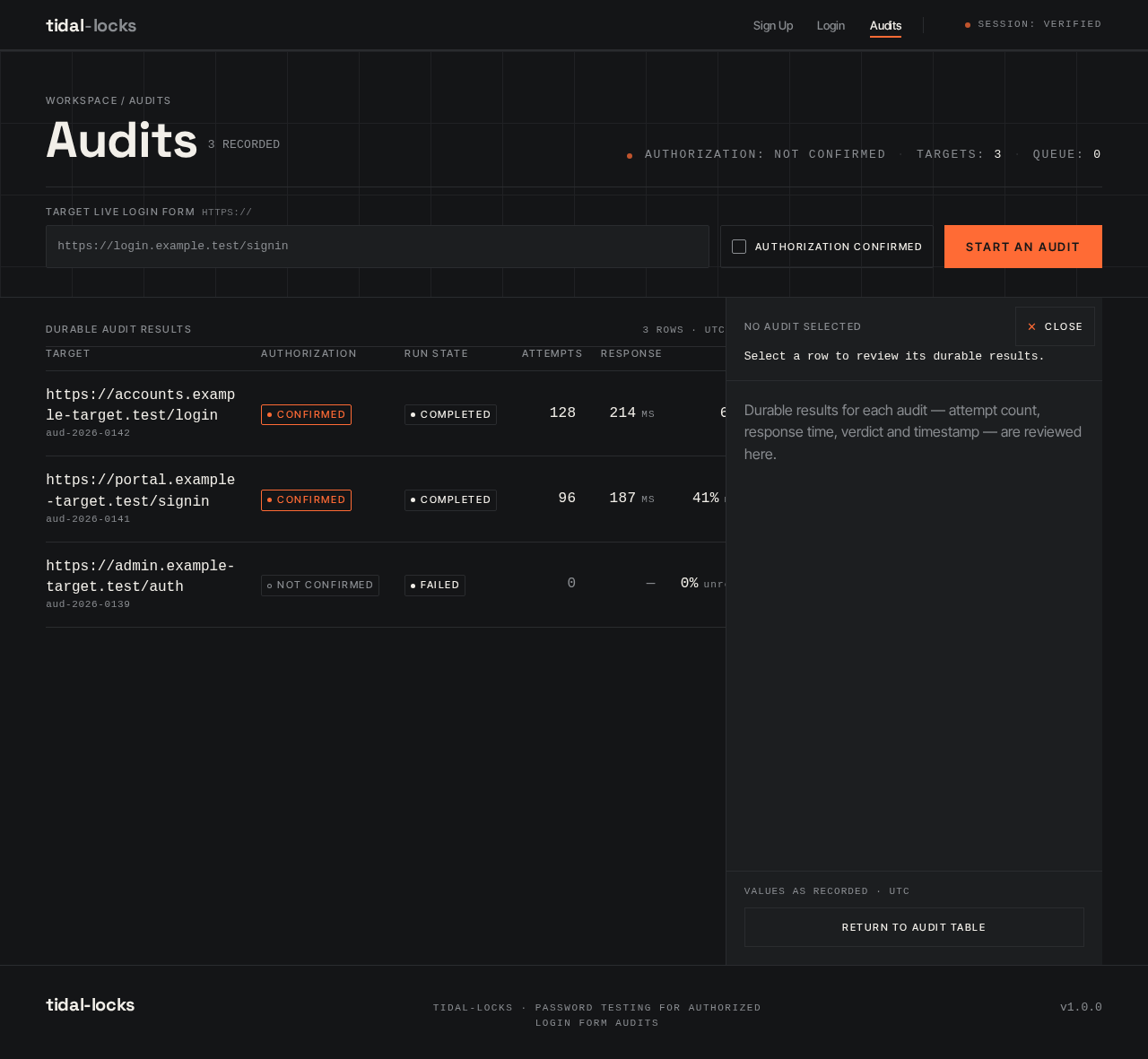Click the Completed badge in the portal row
This screenshot has width=1148, height=1059.
450,499
